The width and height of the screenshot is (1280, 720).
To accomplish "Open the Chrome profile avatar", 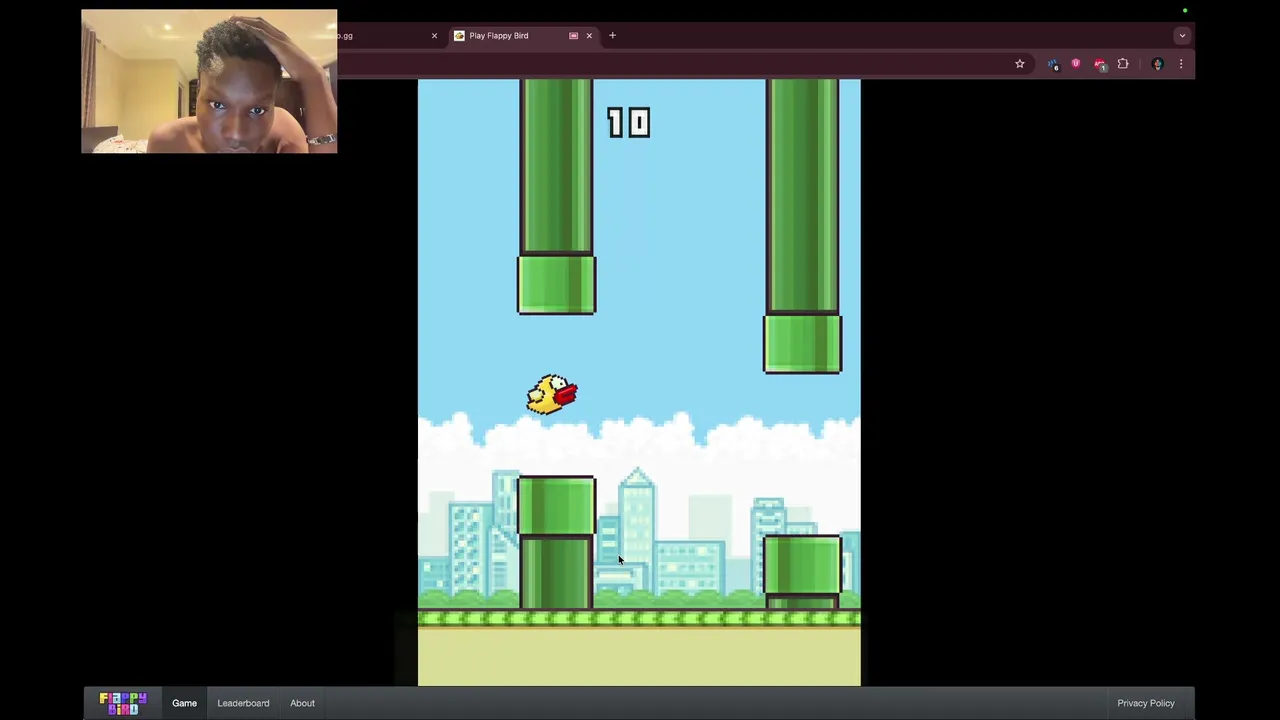I will [x=1157, y=64].
